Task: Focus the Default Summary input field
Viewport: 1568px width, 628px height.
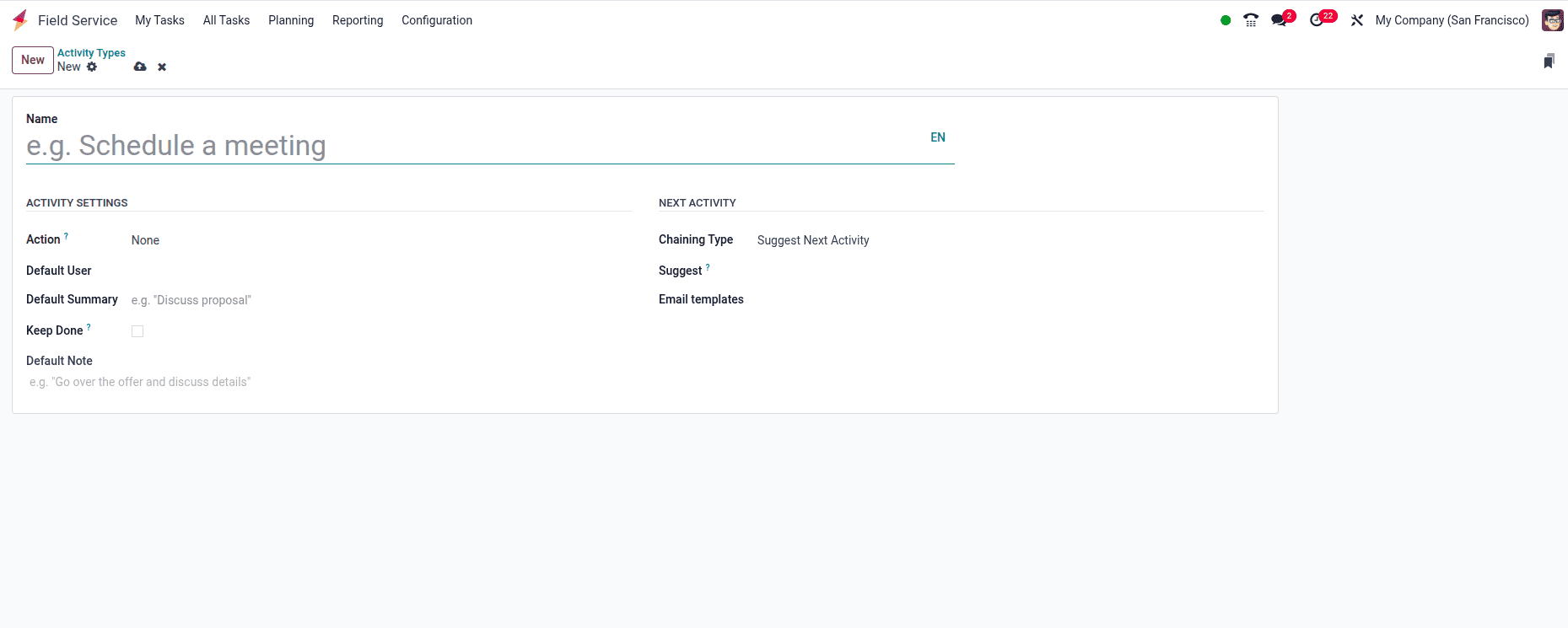Action: (x=380, y=300)
